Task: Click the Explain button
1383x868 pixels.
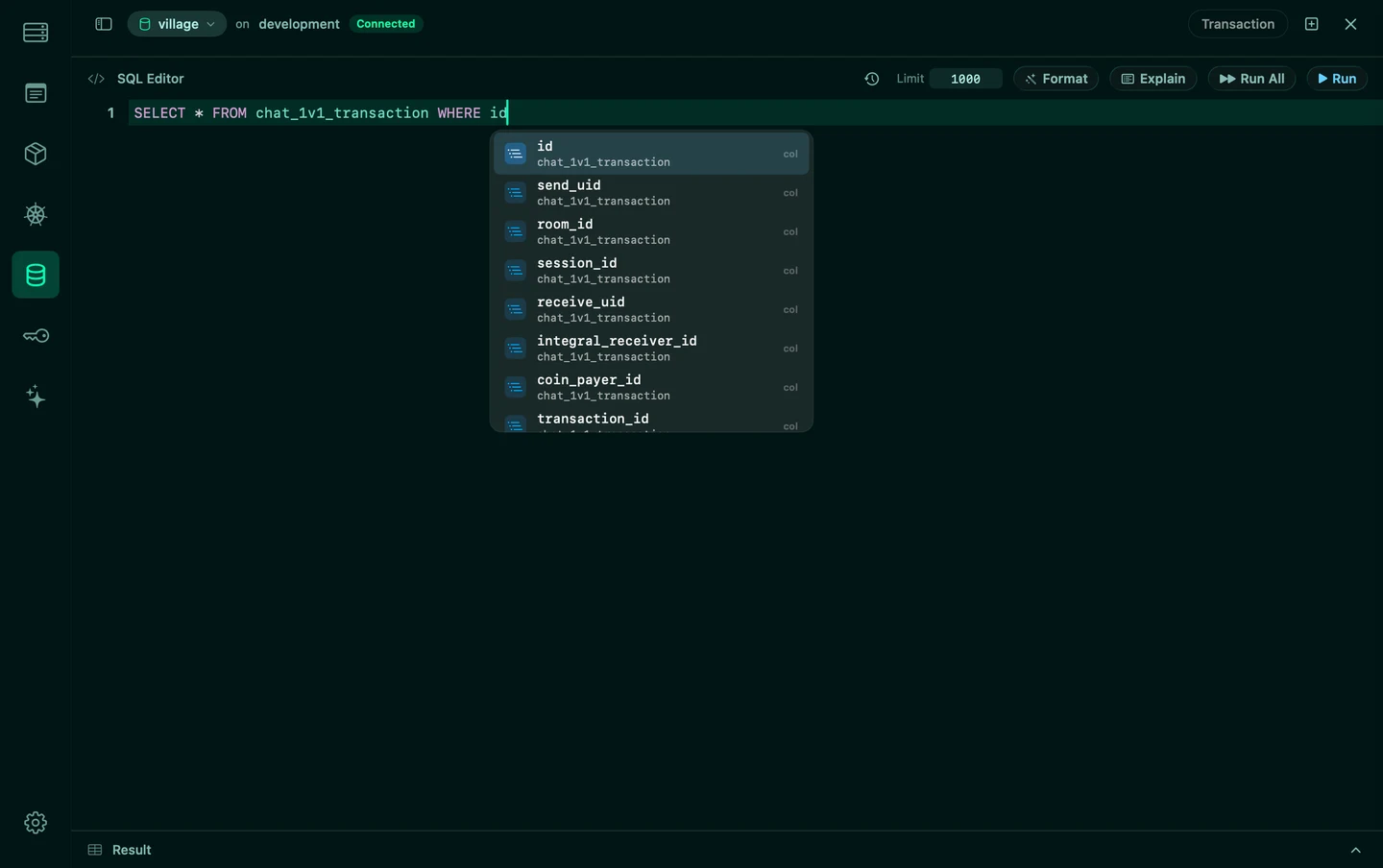Action: pos(1153,79)
